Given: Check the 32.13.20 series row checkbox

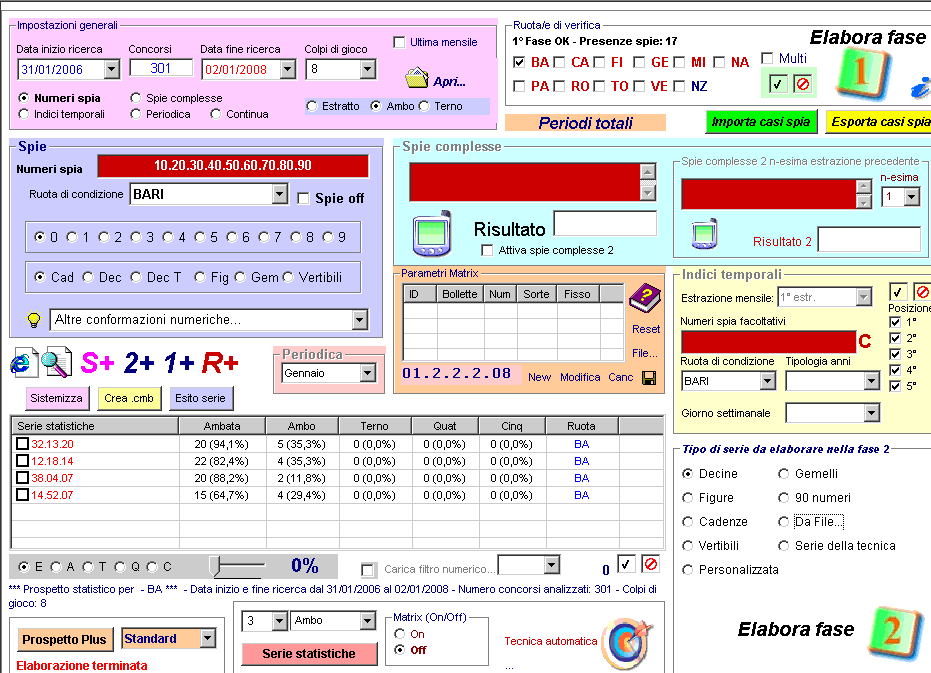Looking at the screenshot, I should pos(23,444).
